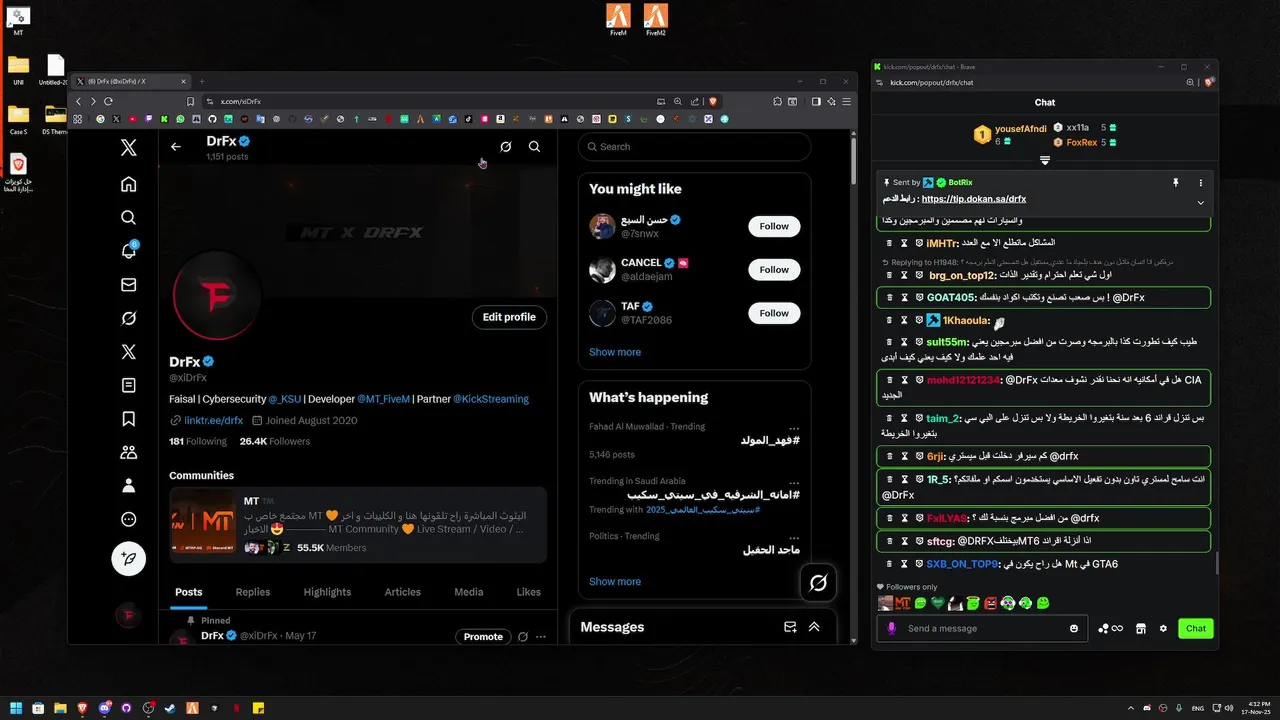Open Explore search icon in X sidebar
1280x720 pixels.
pos(128,217)
